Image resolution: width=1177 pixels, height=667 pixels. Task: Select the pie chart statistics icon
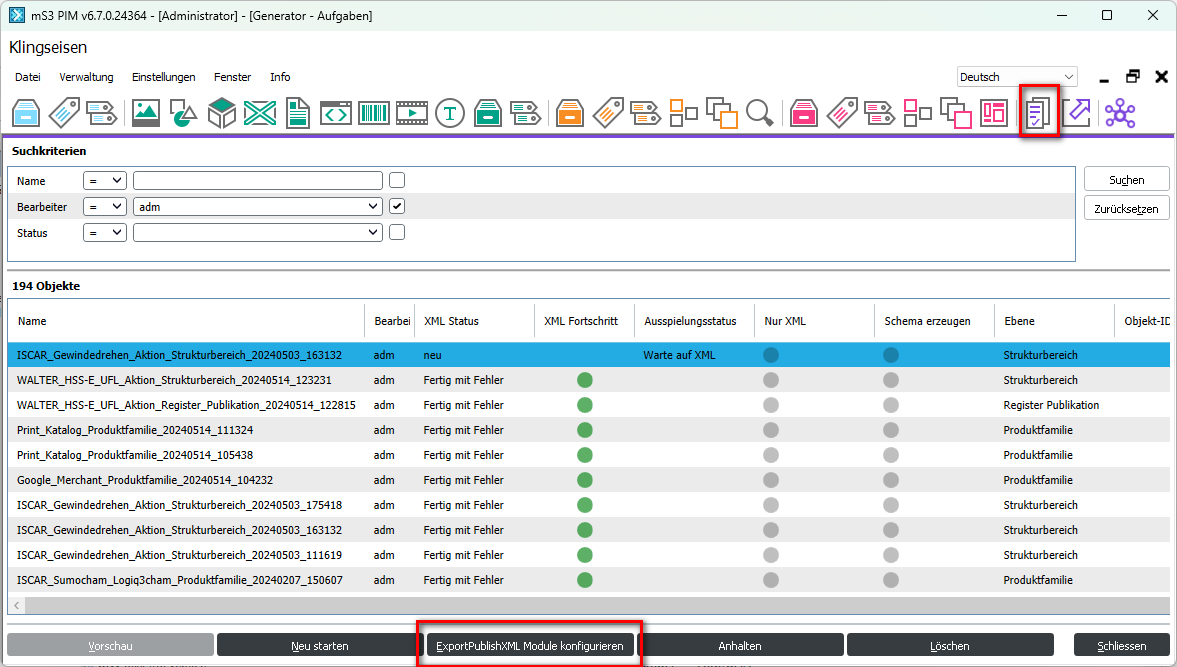point(183,113)
